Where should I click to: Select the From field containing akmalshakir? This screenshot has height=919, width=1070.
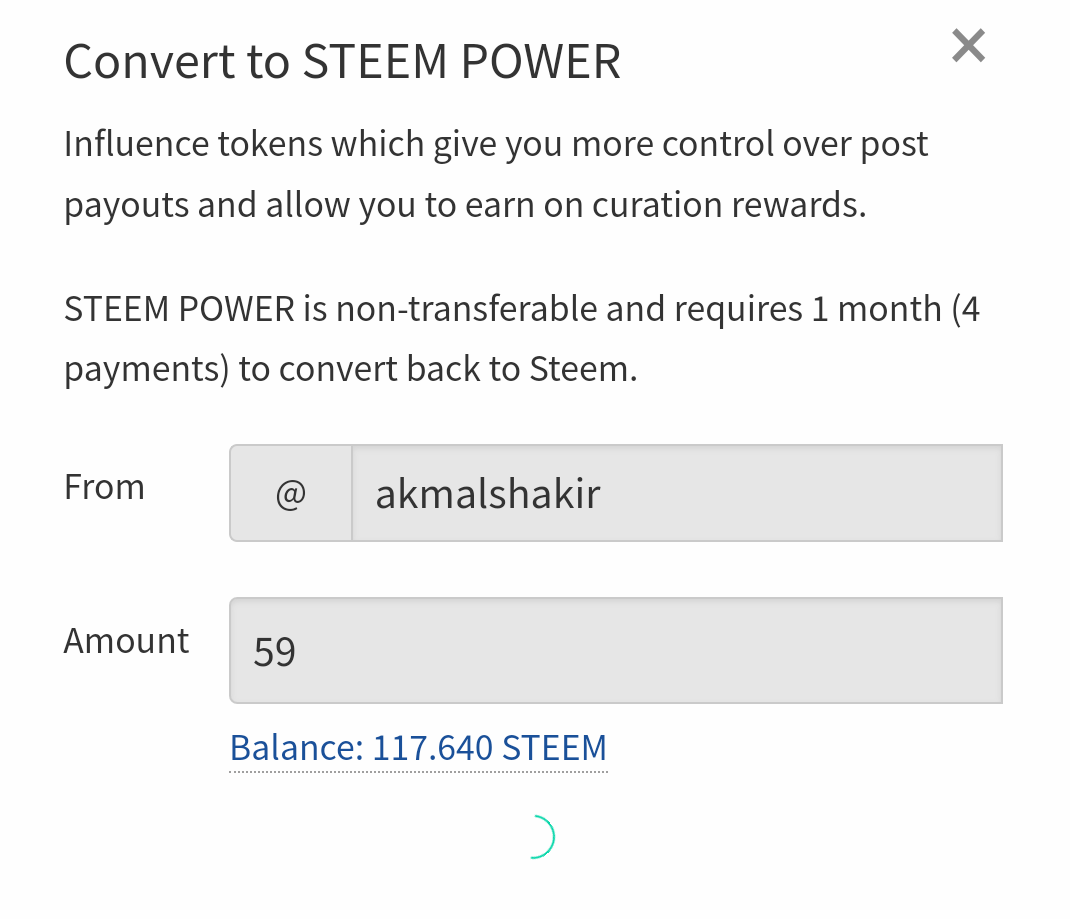pos(676,494)
